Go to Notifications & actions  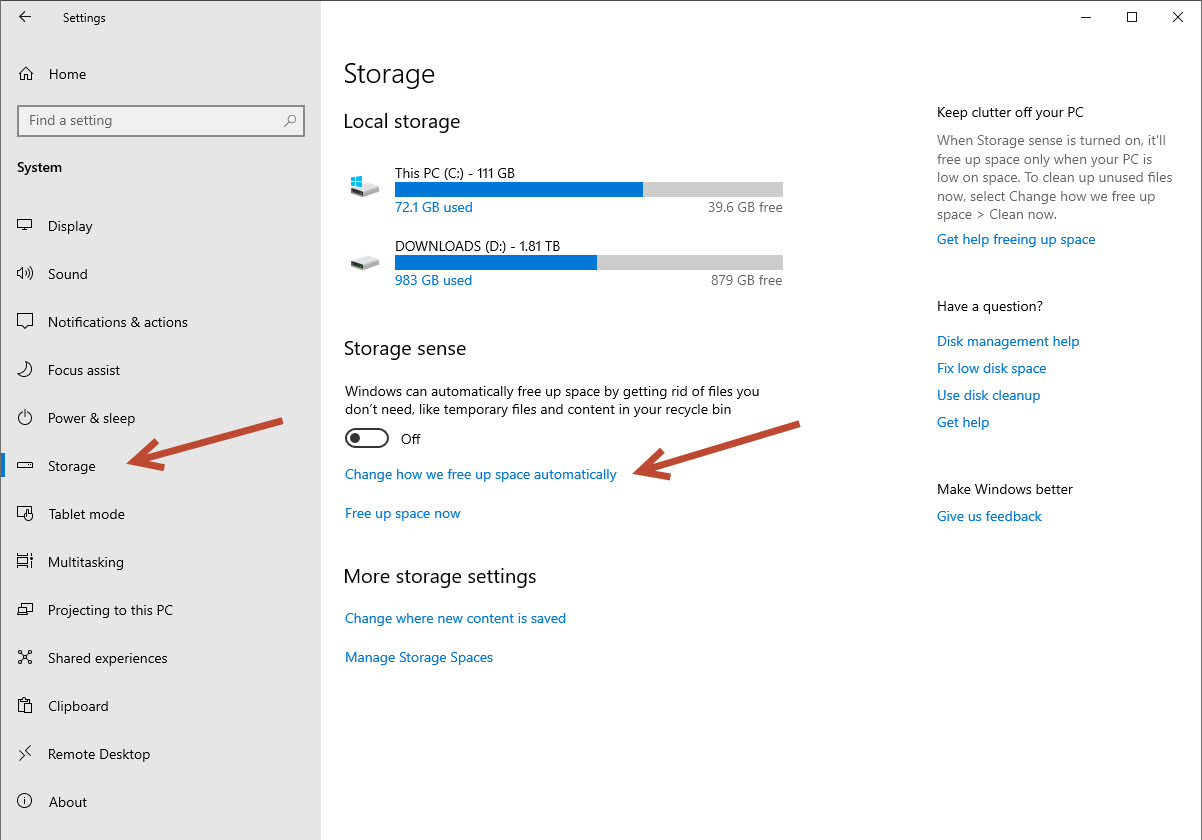coord(118,322)
